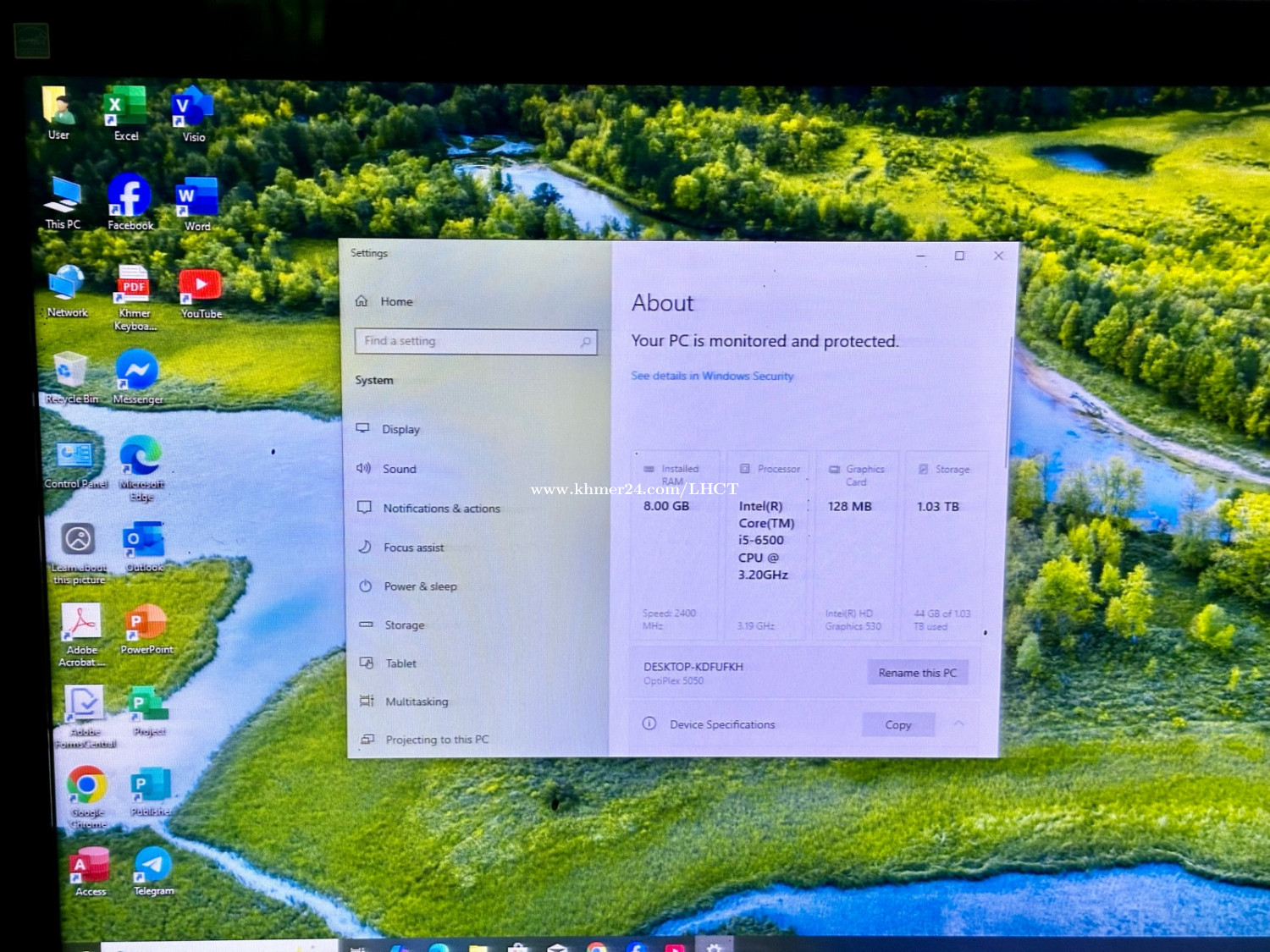Launch Facebook from the desktop

[x=130, y=198]
